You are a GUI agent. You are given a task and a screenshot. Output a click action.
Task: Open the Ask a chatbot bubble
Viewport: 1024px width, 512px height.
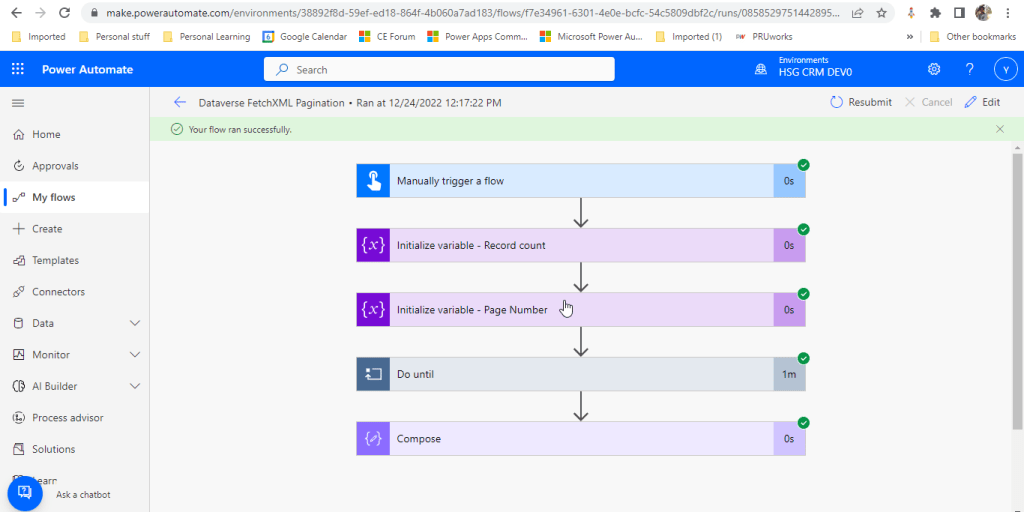tap(25, 494)
